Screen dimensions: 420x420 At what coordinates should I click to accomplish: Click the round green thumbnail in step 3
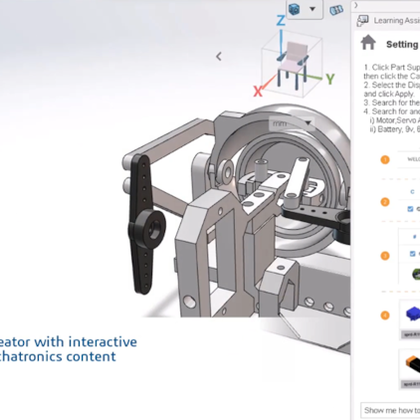(416, 274)
